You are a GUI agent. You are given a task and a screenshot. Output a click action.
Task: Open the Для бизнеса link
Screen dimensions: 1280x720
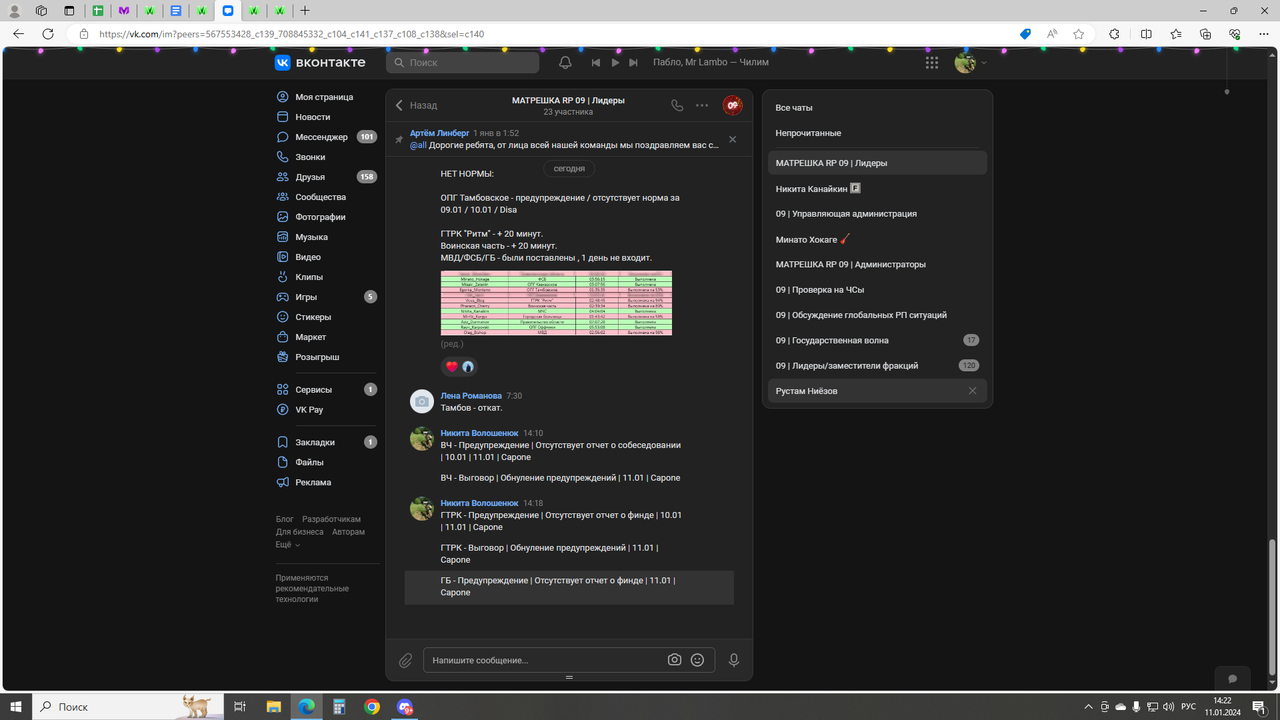point(298,532)
